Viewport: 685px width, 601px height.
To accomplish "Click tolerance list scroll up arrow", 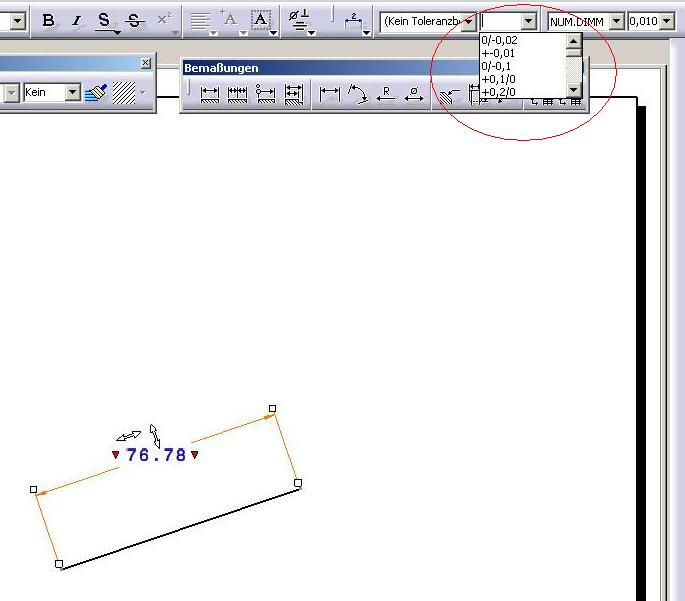I will [x=573, y=41].
